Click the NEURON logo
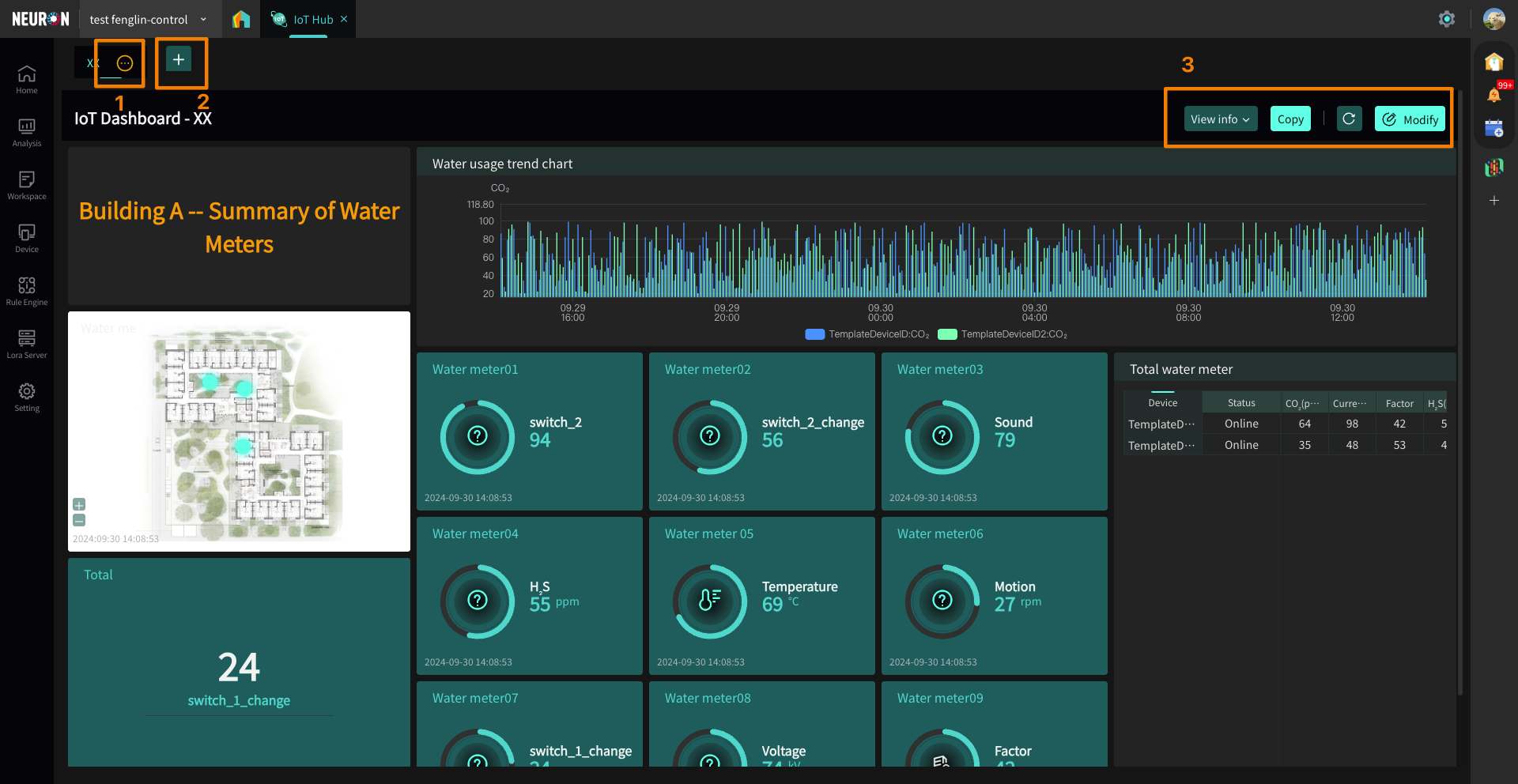The height and width of the screenshot is (784, 1518). 40,19
